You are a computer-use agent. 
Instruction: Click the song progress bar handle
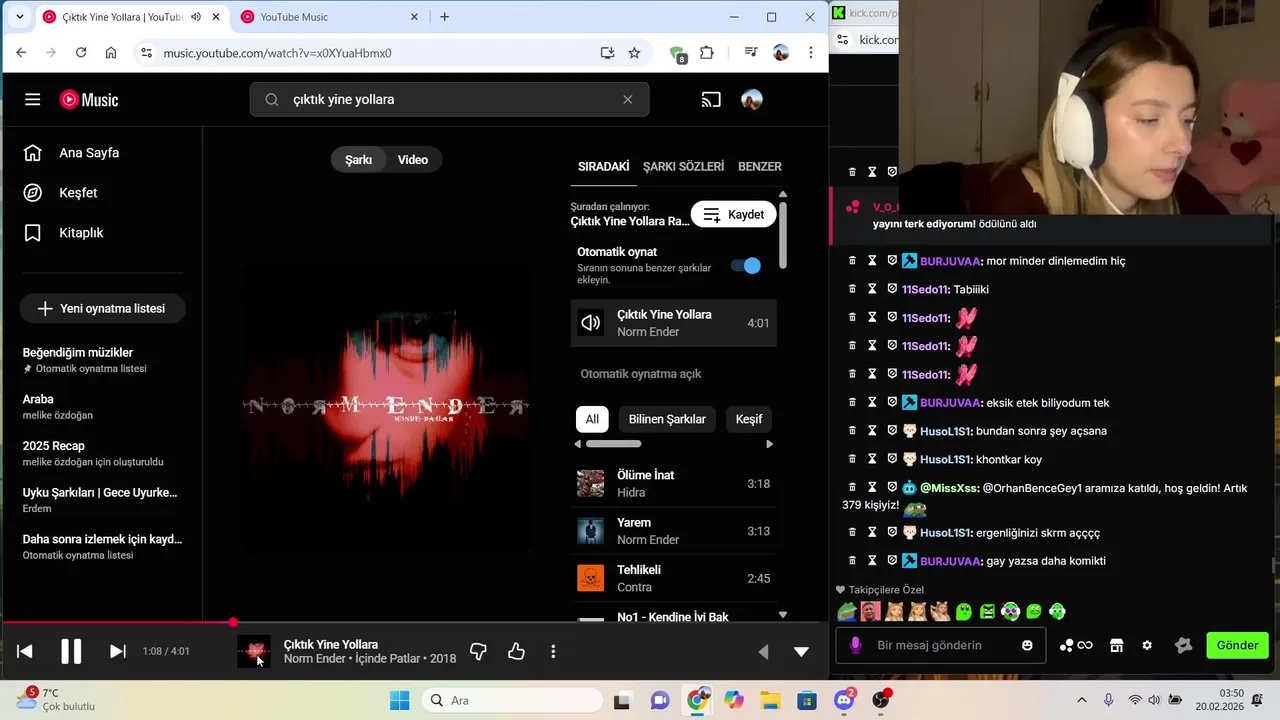click(233, 623)
